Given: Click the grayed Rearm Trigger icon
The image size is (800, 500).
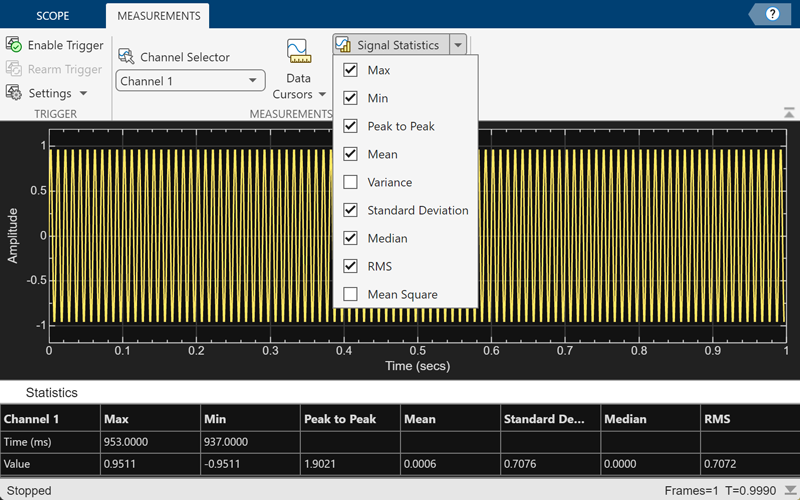Looking at the screenshot, I should coord(14,69).
